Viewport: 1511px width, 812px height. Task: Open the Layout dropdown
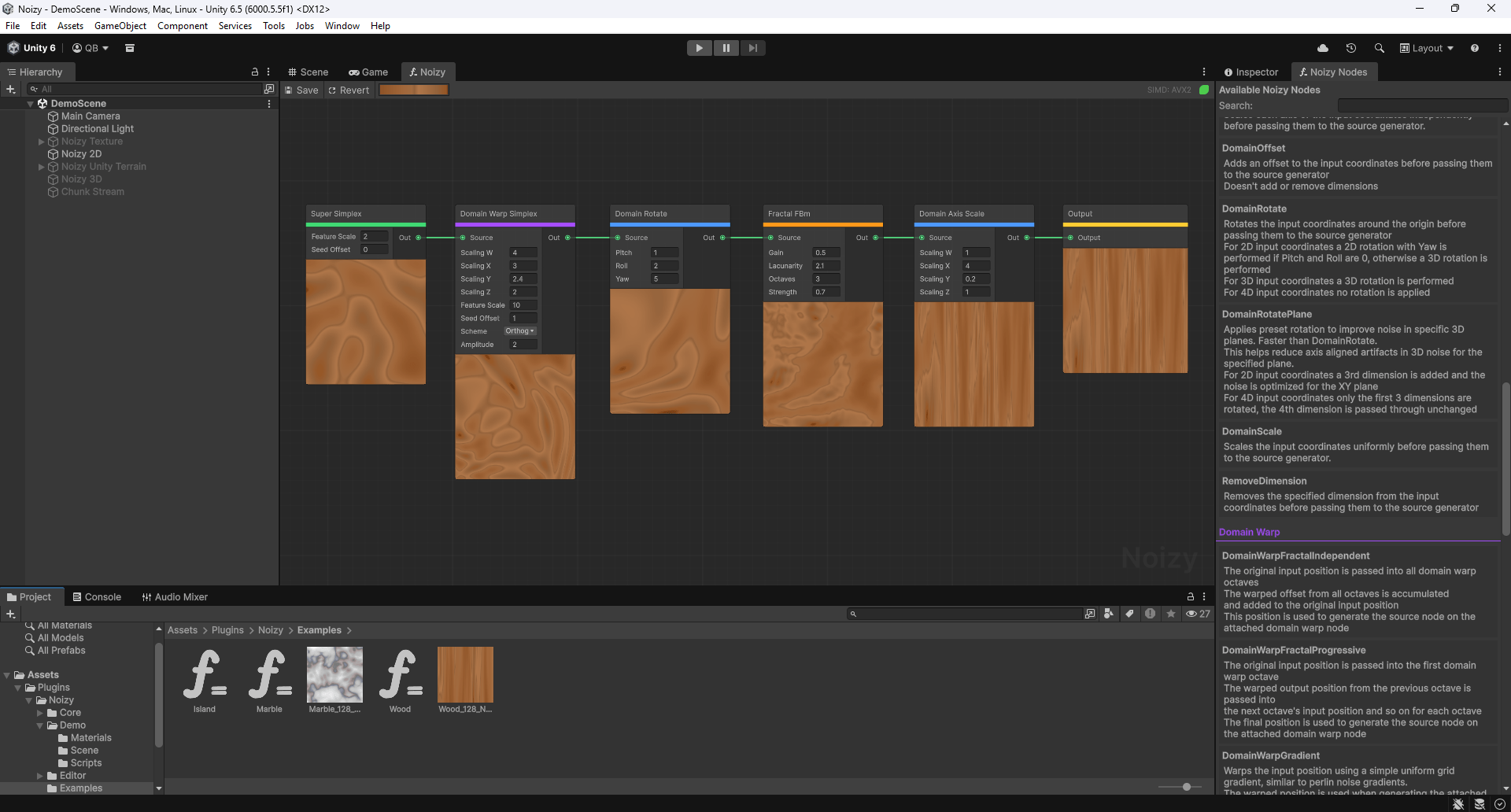[x=1426, y=48]
